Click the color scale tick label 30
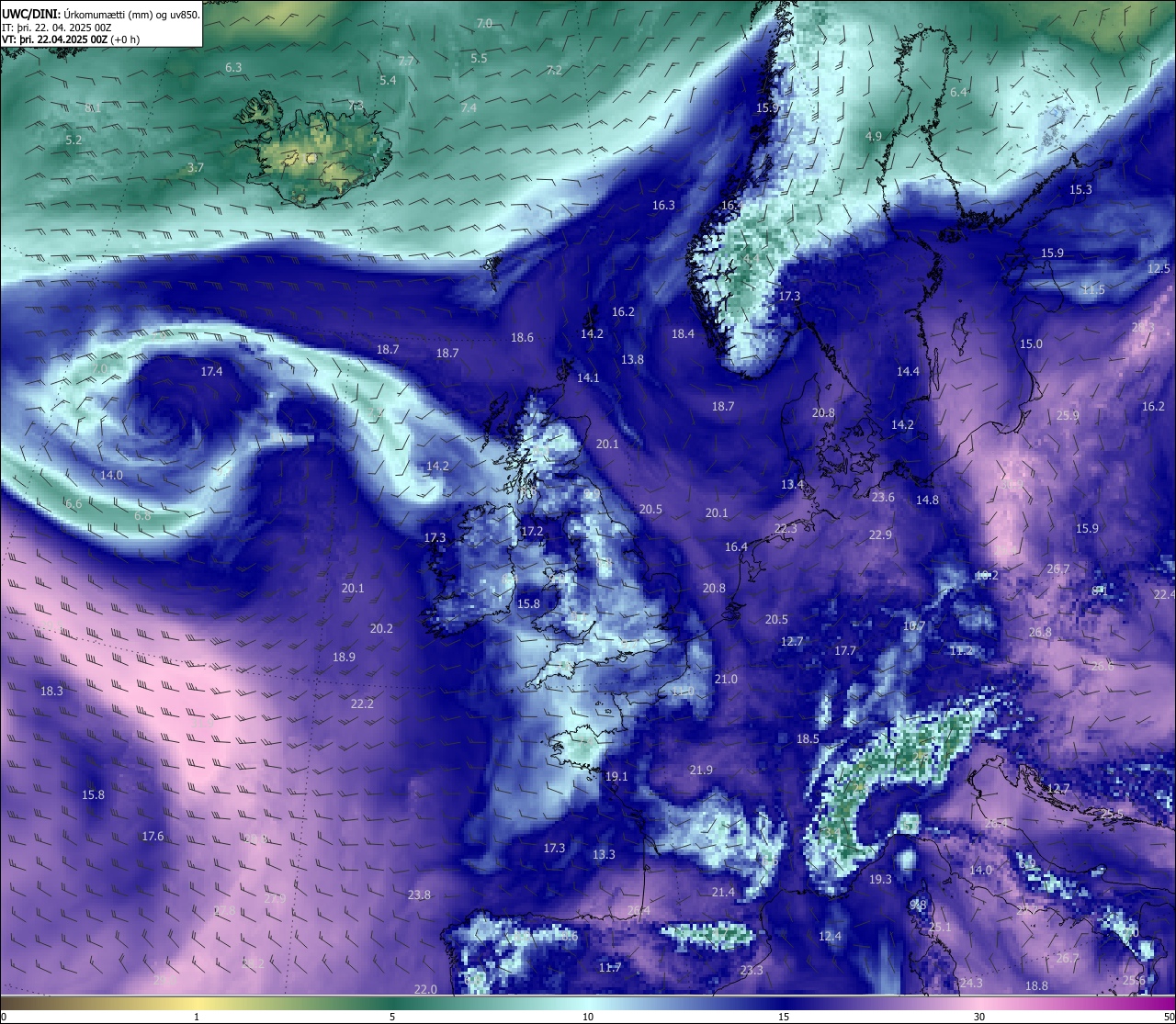Viewport: 1176px width, 1024px height. click(979, 1017)
